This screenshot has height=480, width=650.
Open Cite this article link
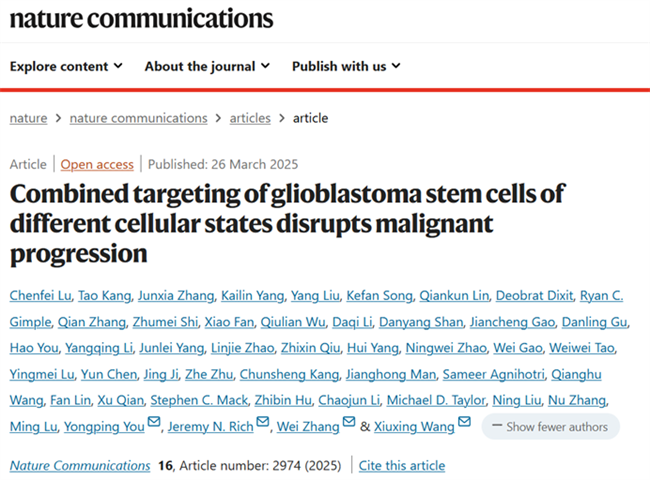point(401,465)
